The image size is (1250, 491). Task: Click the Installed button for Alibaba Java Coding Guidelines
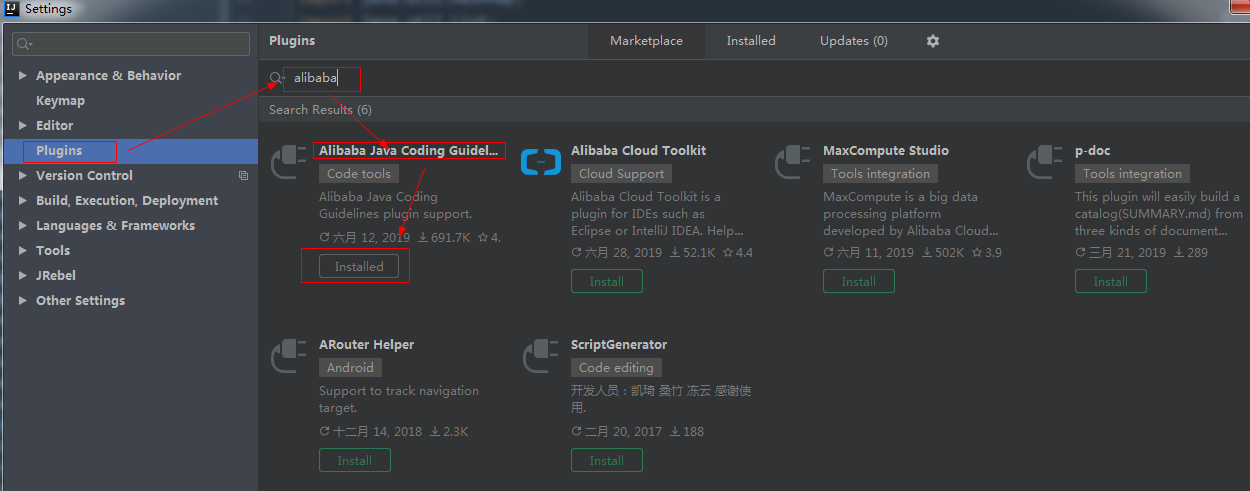(x=359, y=267)
